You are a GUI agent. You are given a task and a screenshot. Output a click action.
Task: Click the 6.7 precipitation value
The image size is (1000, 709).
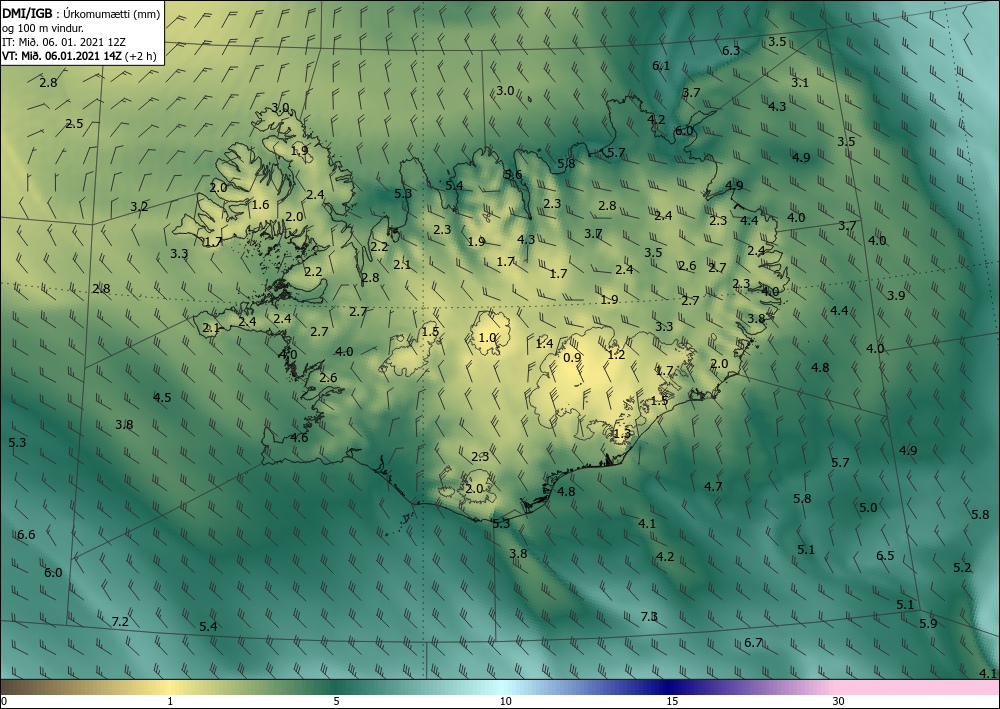pyautogui.click(x=753, y=642)
